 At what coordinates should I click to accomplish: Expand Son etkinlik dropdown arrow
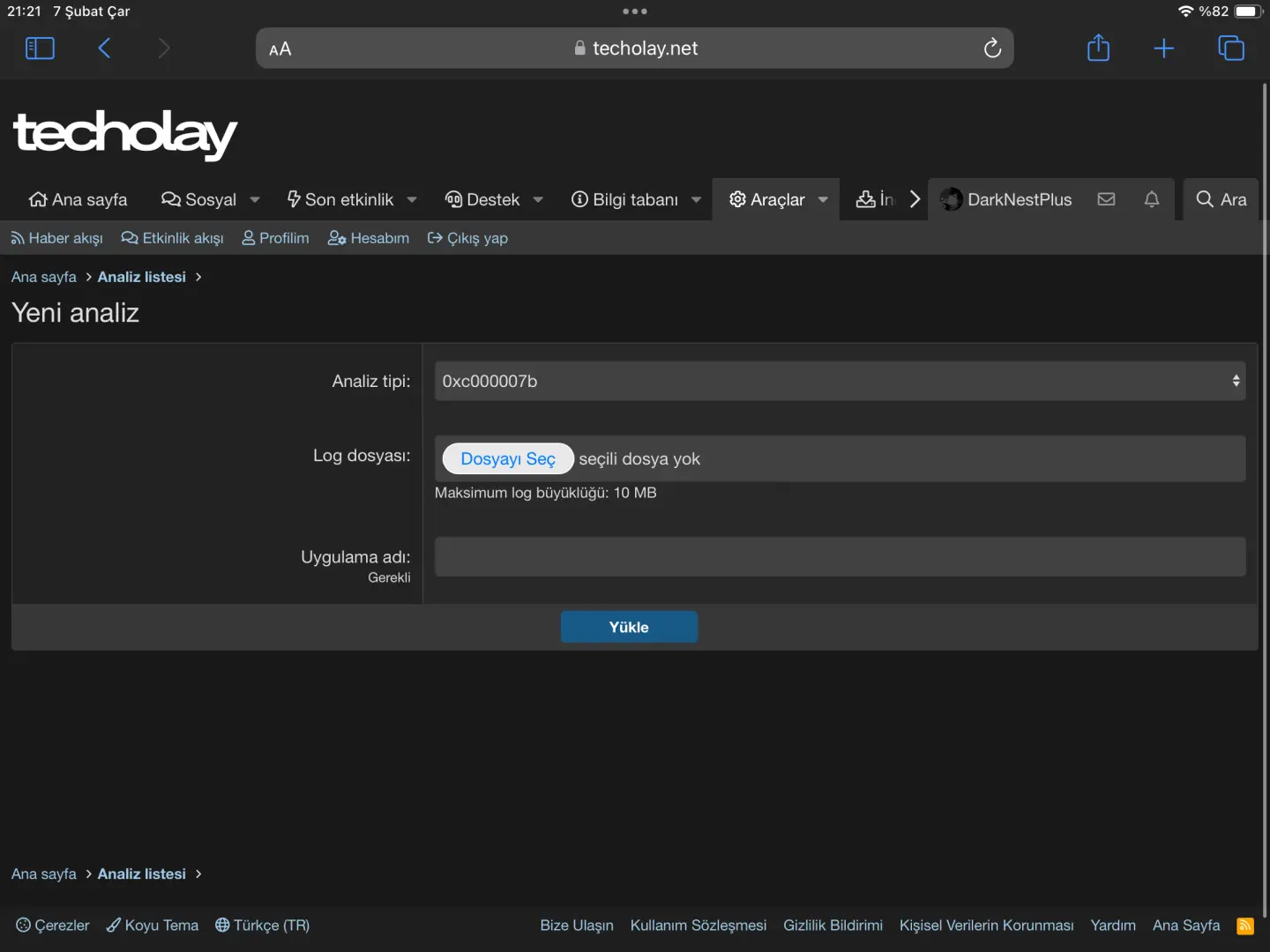pos(412,200)
